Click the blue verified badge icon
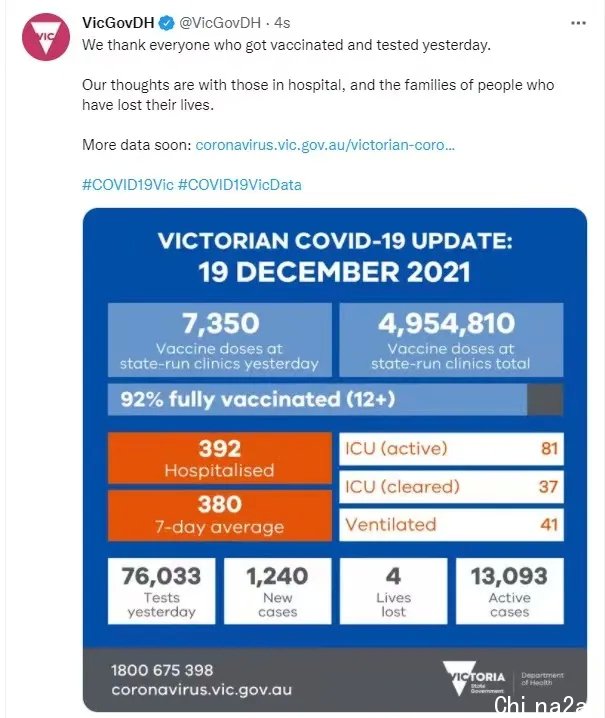 [166, 23]
